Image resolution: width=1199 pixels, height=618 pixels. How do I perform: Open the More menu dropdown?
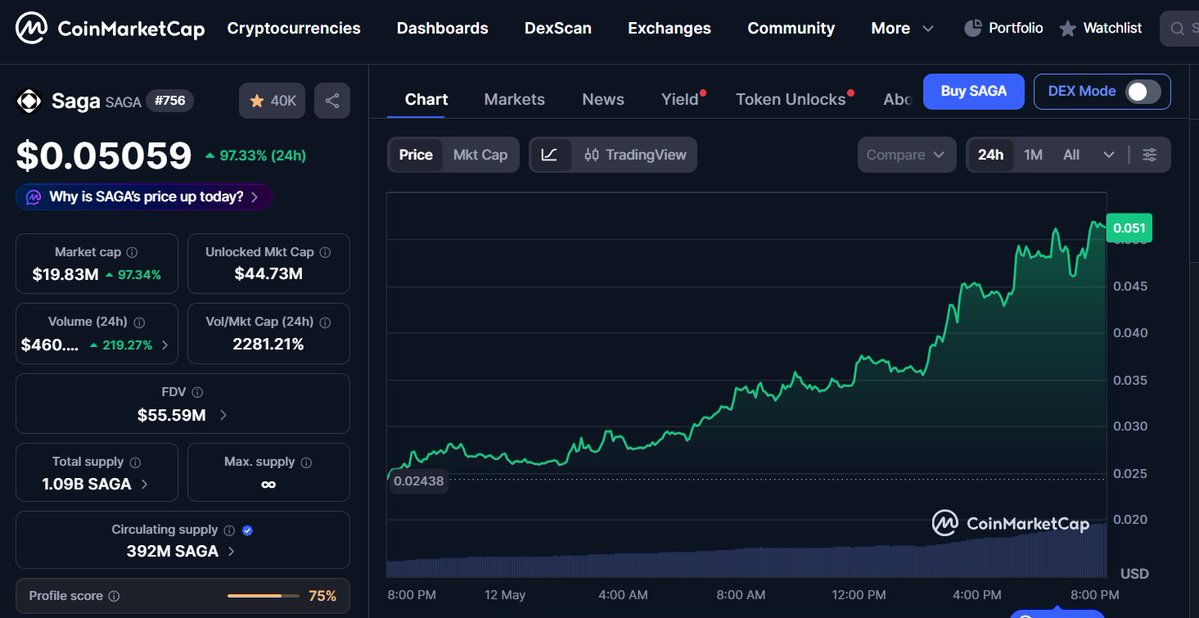[902, 28]
